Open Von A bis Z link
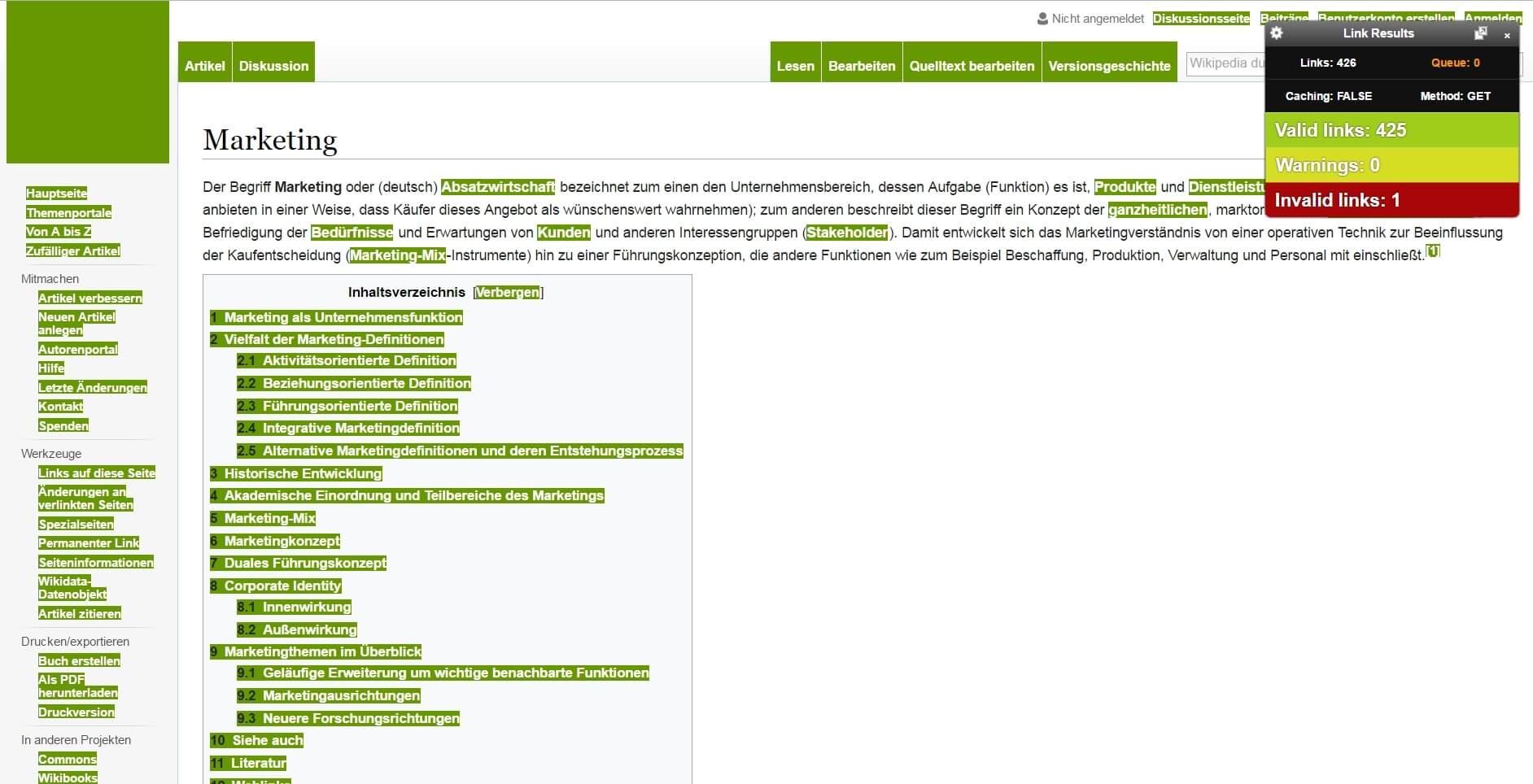Image resolution: width=1533 pixels, height=784 pixels. tap(59, 232)
